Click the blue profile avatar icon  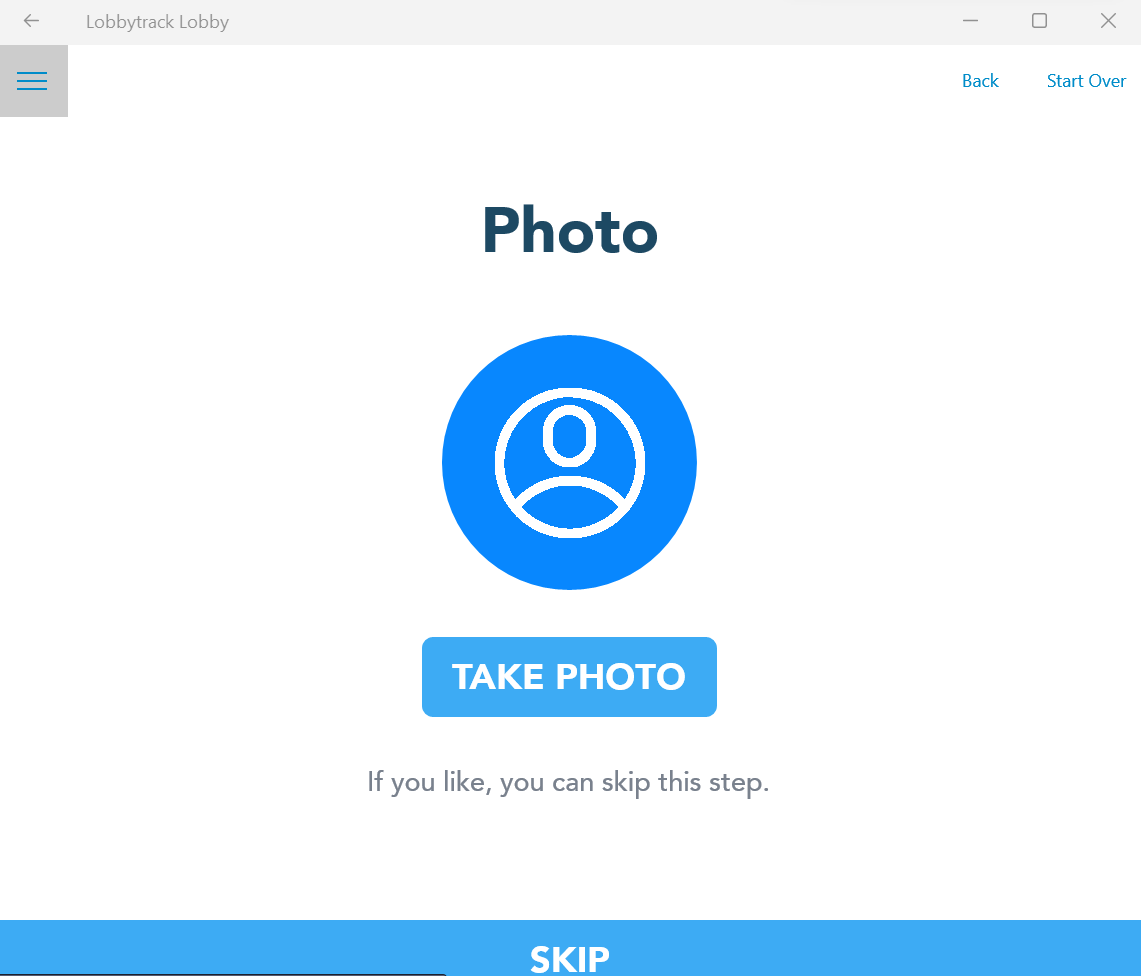[569, 462]
